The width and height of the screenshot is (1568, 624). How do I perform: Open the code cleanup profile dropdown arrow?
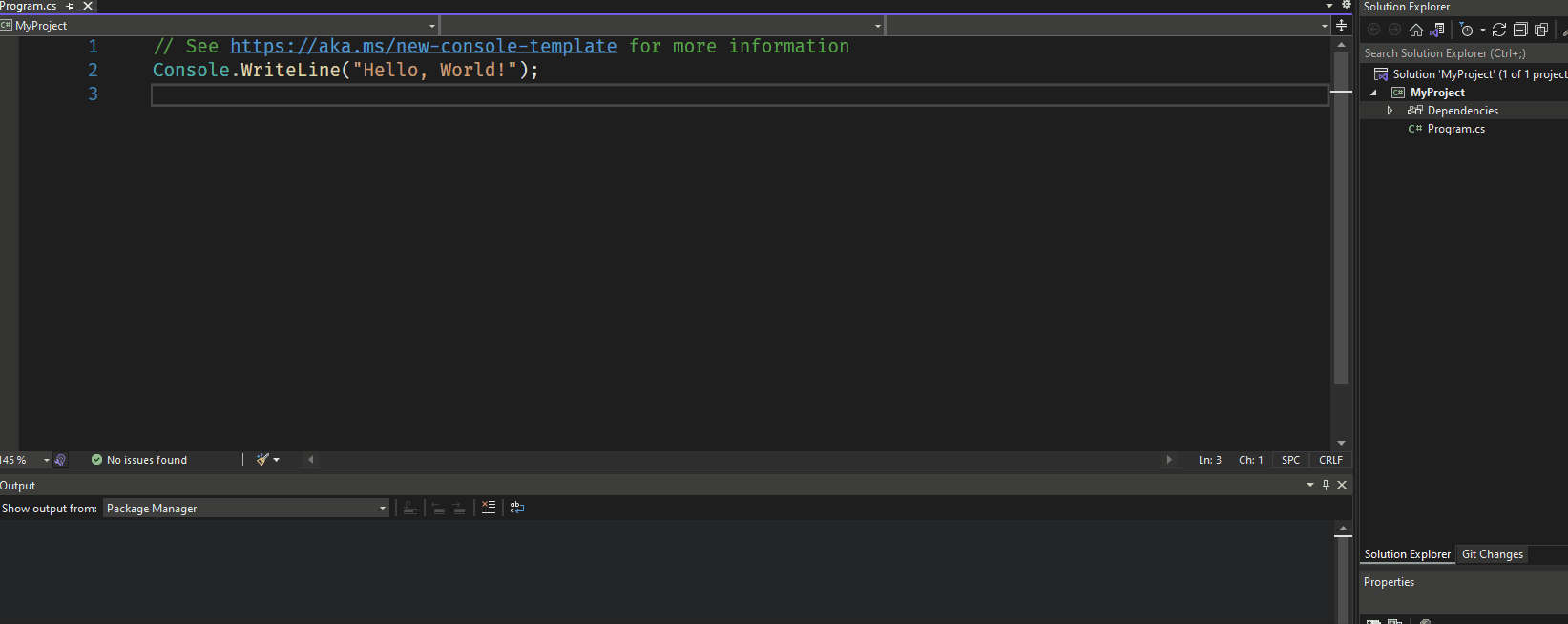(277, 460)
